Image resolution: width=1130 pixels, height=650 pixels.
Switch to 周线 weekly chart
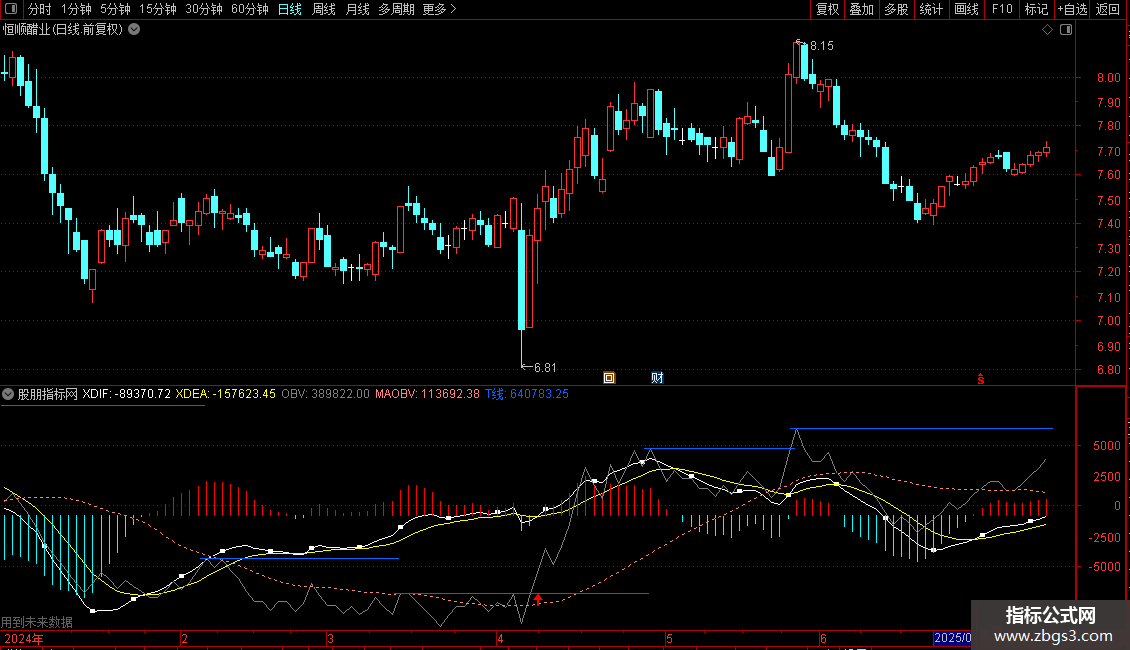324,9
